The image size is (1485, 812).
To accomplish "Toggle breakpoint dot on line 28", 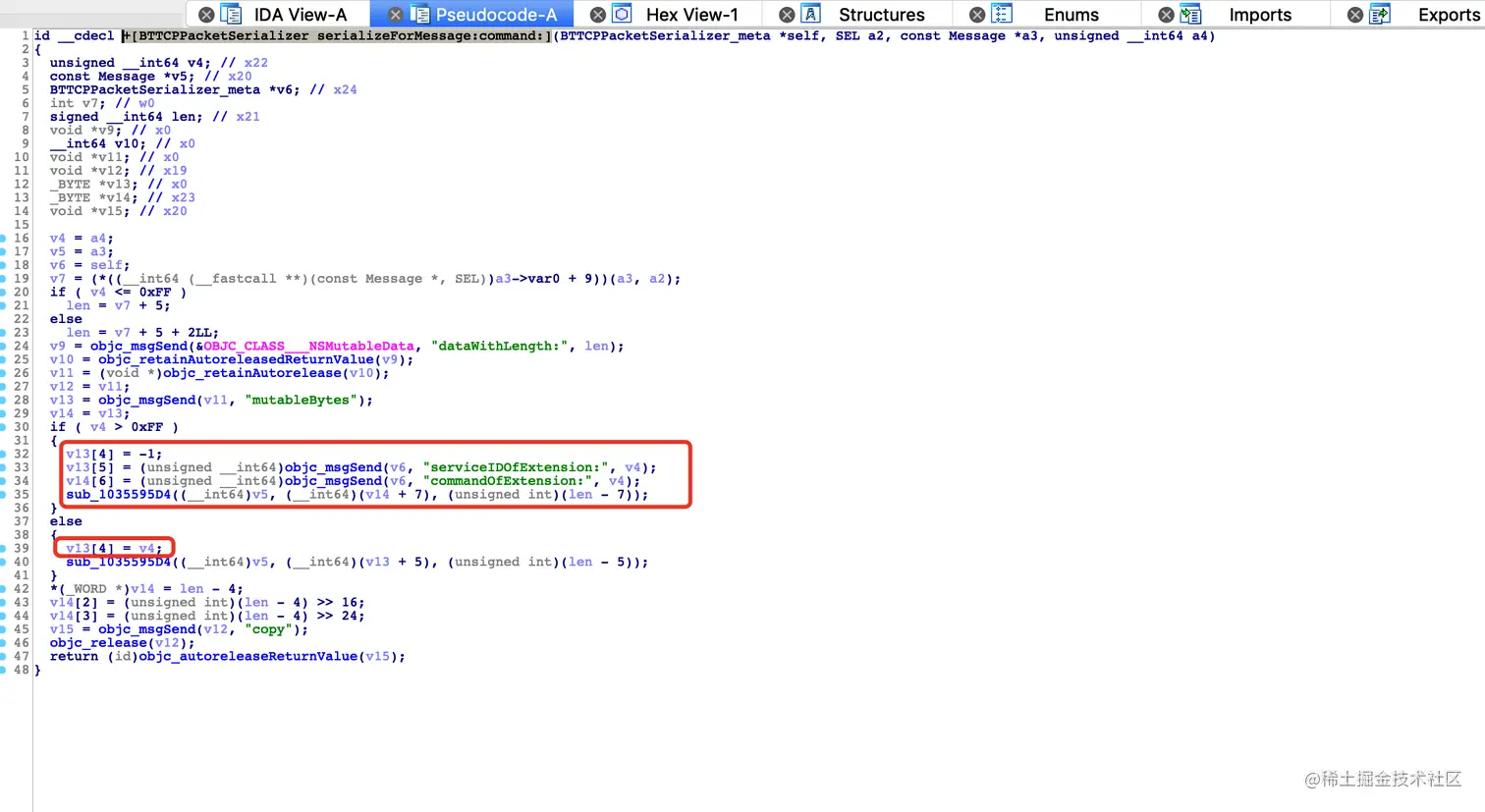I will pos(3,401).
